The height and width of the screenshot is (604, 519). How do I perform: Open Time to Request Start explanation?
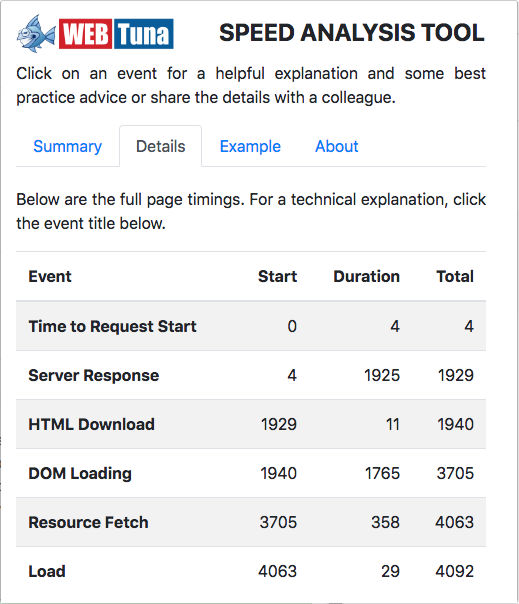pos(113,326)
